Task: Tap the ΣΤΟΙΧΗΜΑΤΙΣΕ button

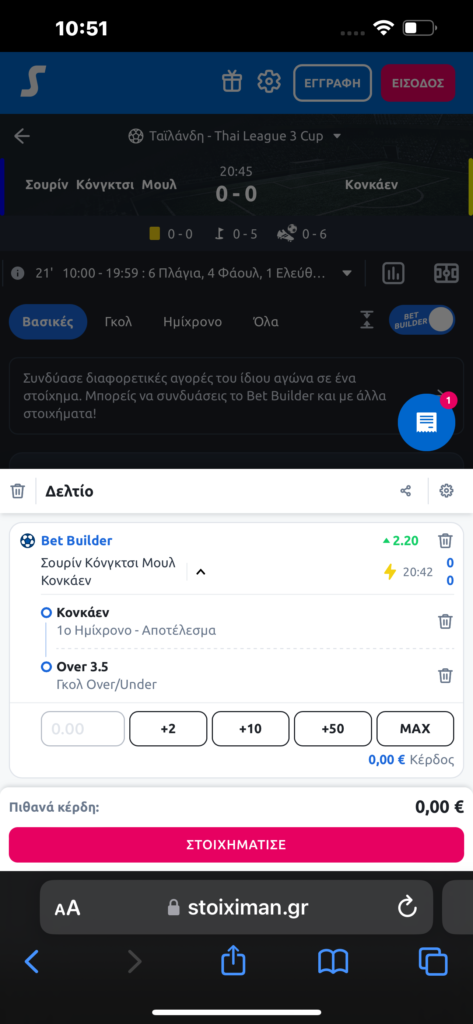Action: point(236,844)
